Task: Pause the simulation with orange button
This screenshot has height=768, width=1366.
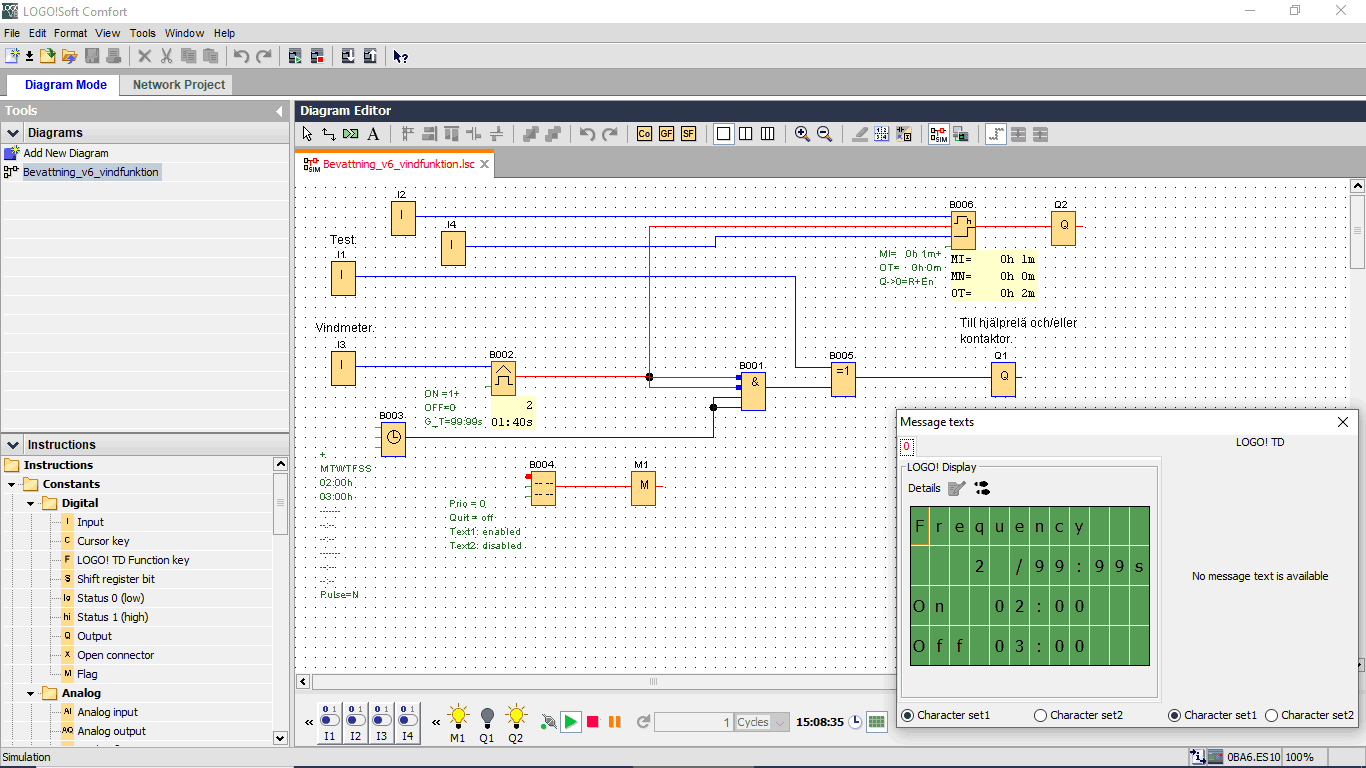Action: click(615, 722)
